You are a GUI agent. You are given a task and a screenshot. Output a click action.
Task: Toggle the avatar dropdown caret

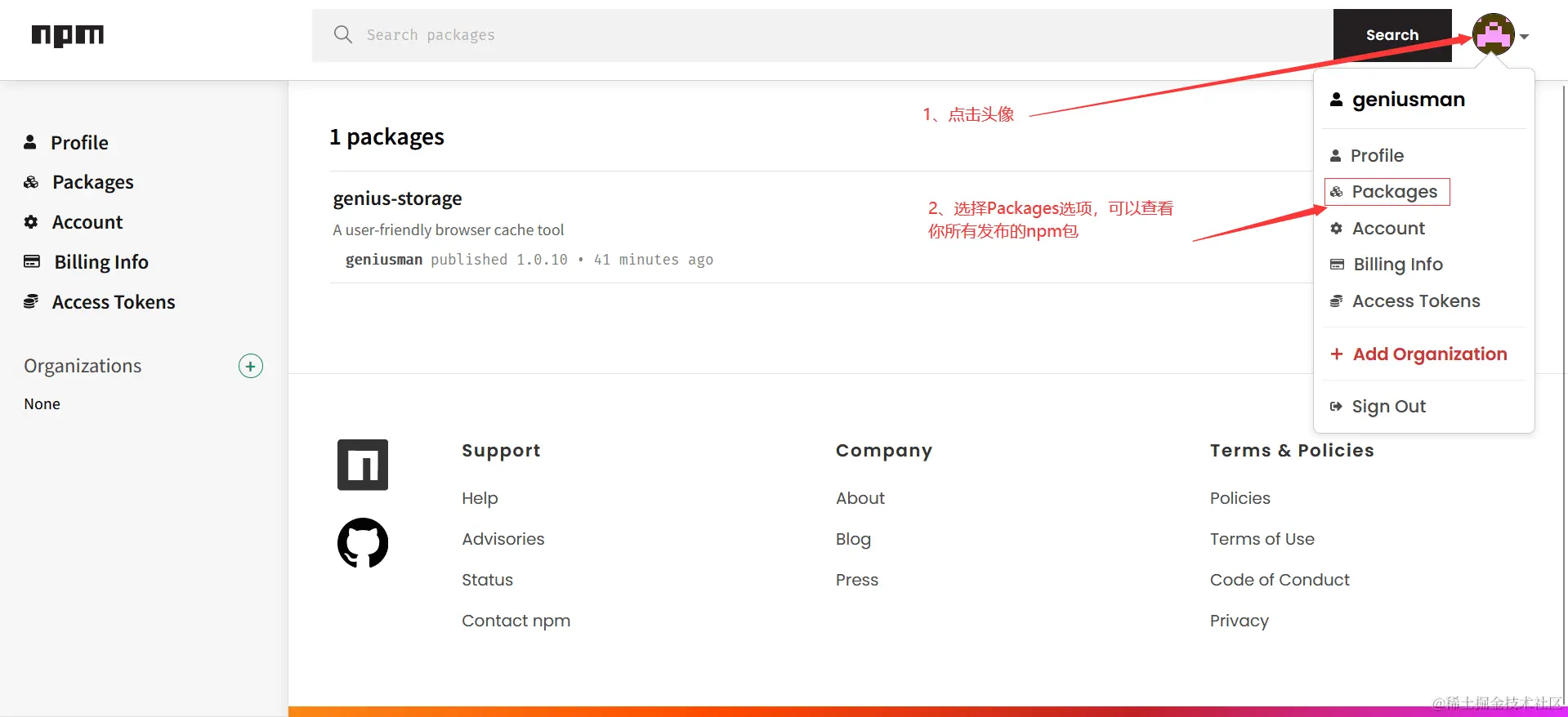pos(1525,37)
